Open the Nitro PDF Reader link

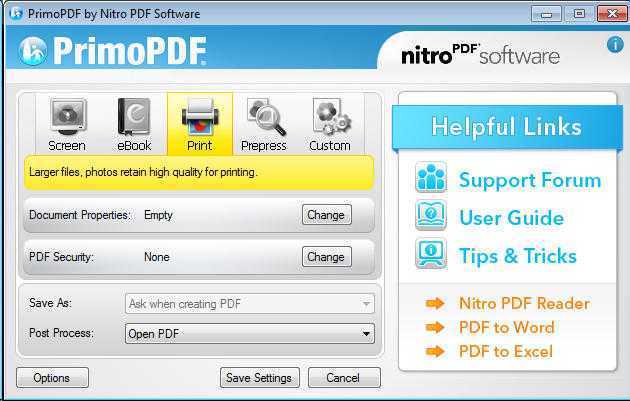click(524, 303)
